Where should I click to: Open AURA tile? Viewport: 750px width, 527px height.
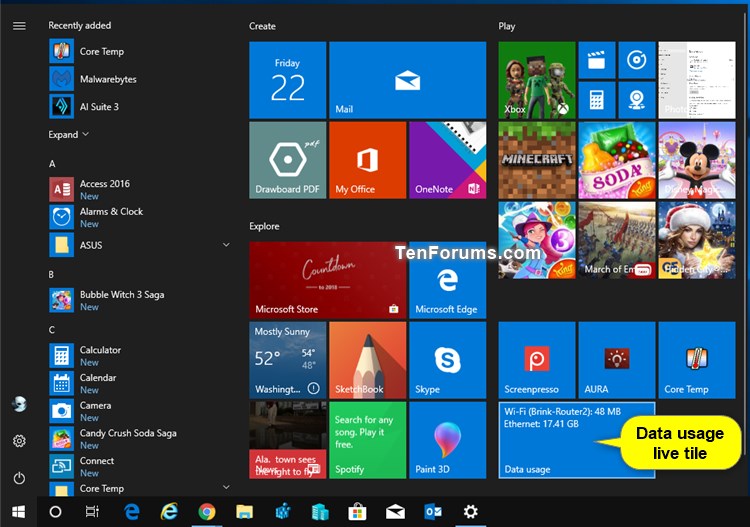(617, 360)
